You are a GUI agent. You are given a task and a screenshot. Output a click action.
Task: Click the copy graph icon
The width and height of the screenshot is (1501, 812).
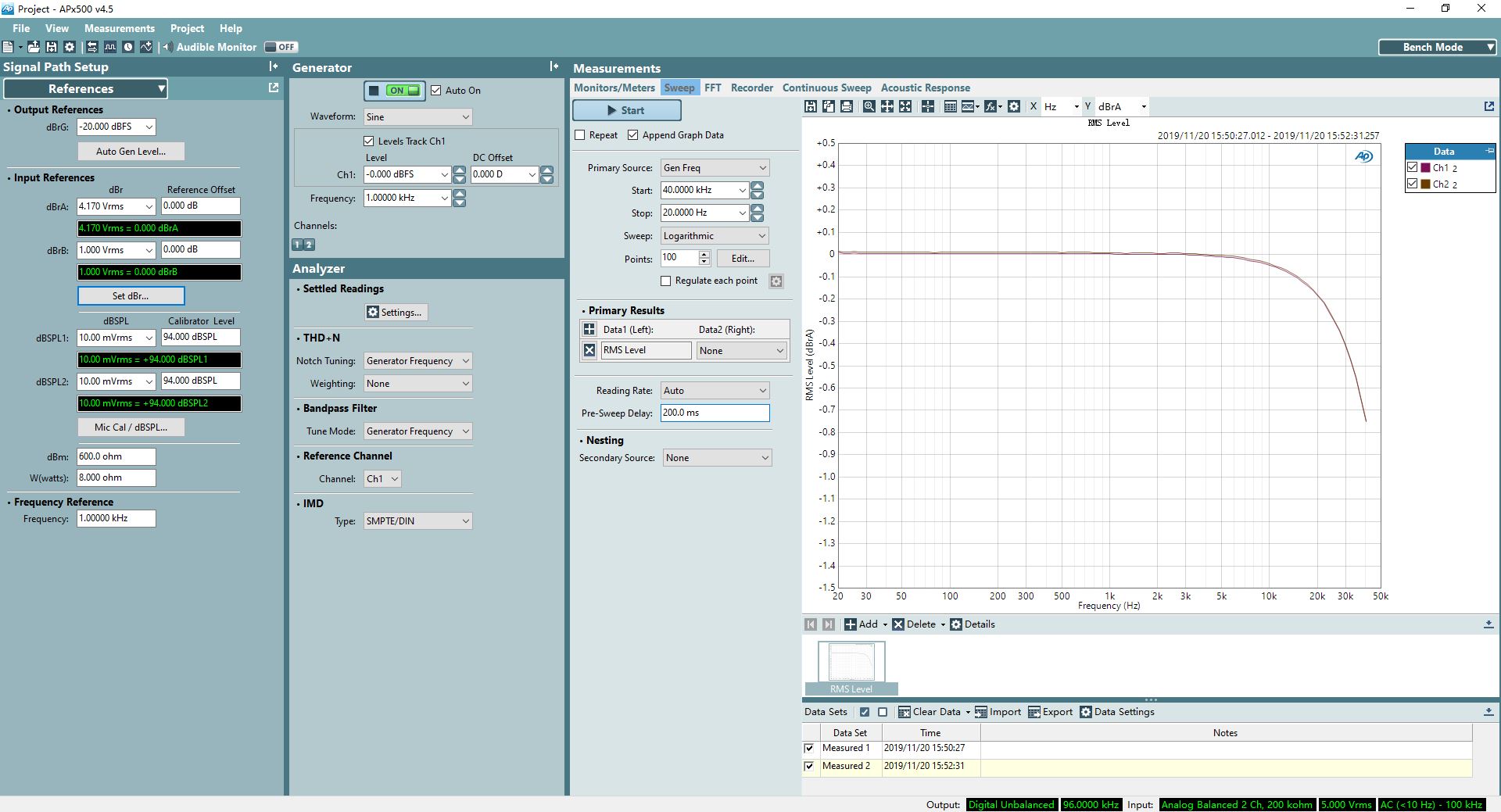(x=829, y=106)
